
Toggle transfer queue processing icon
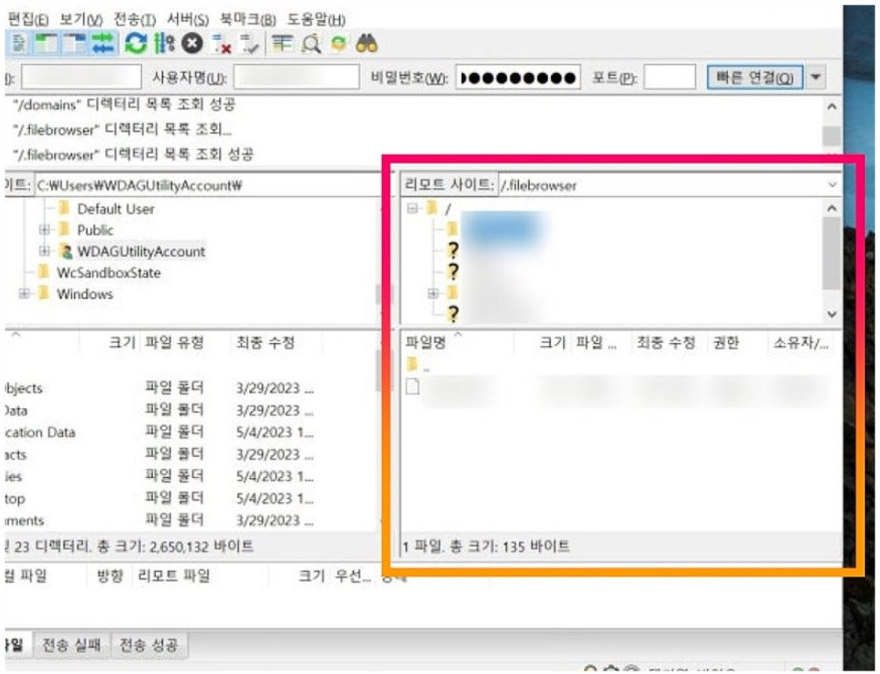(164, 43)
